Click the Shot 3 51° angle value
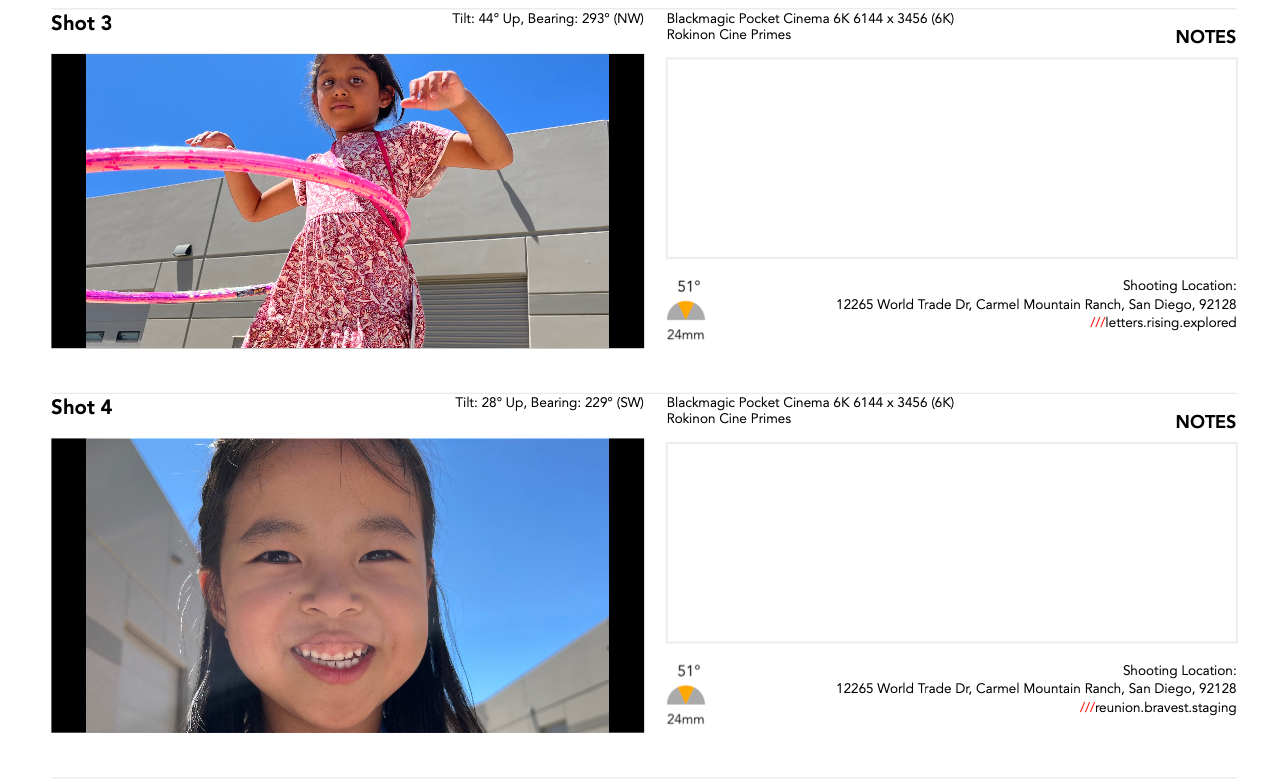 pos(689,287)
